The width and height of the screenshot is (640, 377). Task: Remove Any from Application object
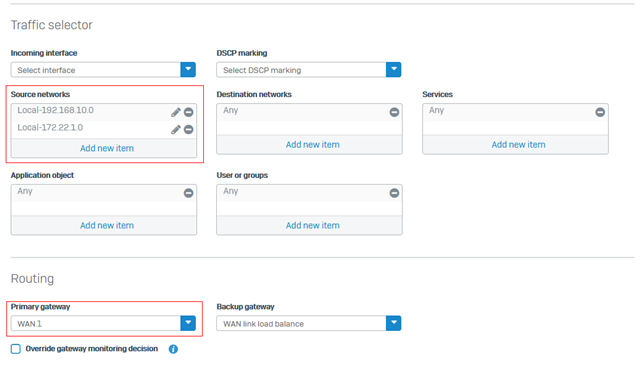point(189,193)
